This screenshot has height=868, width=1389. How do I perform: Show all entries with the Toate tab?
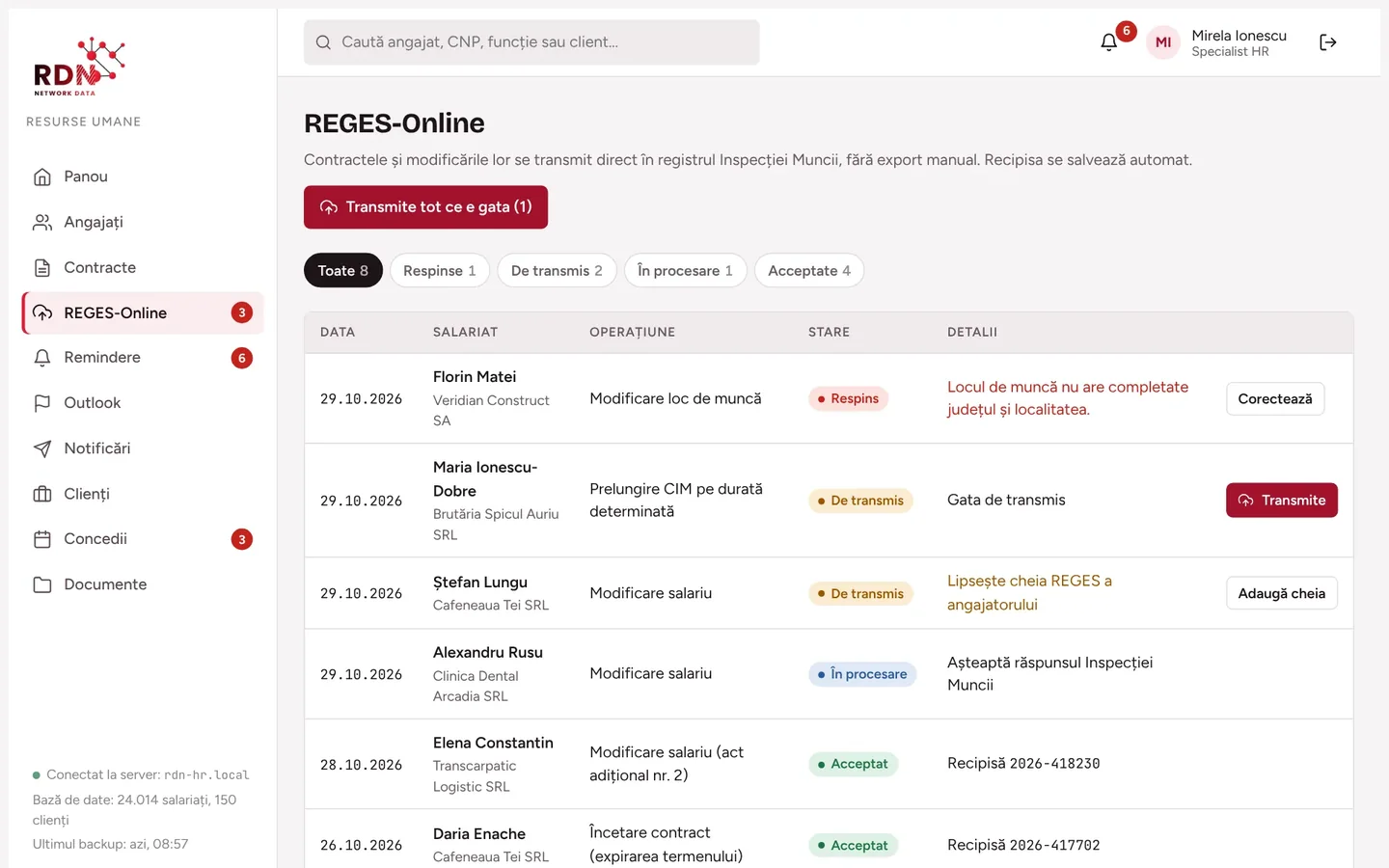coord(343,271)
